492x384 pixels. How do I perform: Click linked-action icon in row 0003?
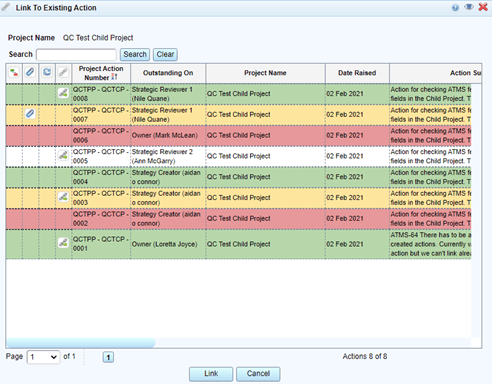(x=63, y=197)
